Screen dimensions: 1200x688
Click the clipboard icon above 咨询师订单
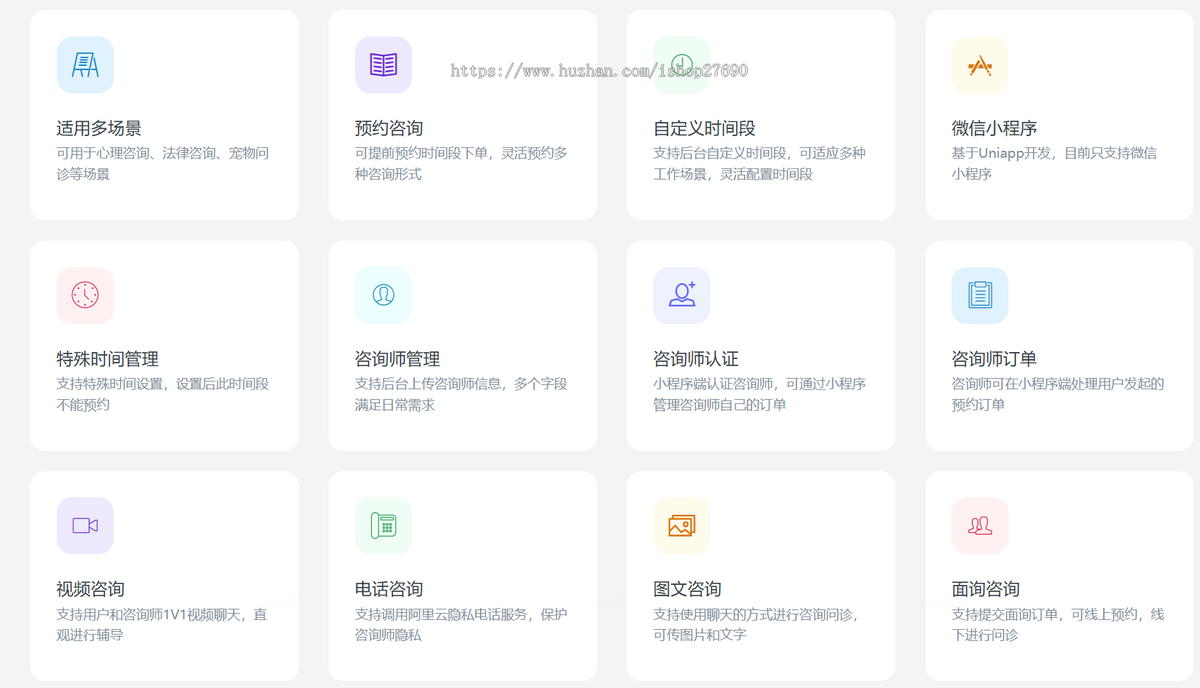(980, 295)
